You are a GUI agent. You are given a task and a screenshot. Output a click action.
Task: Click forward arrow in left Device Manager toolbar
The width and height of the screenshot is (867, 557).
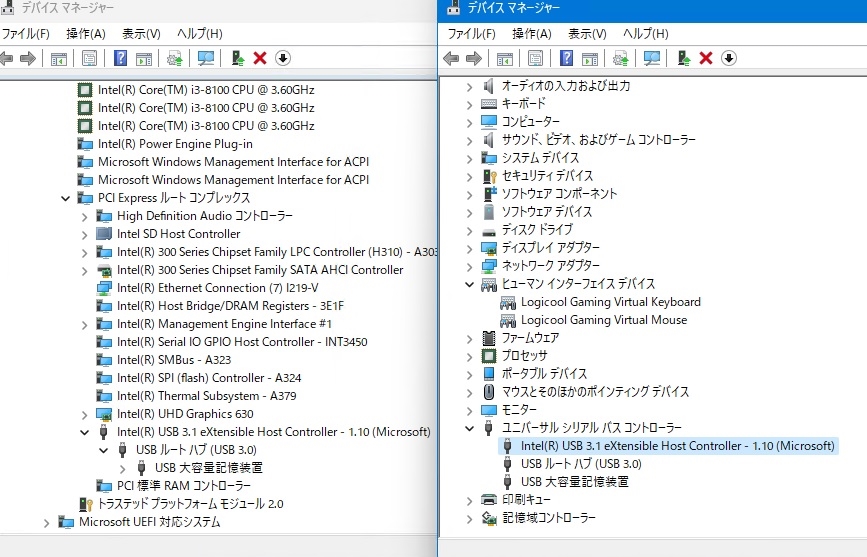click(28, 58)
